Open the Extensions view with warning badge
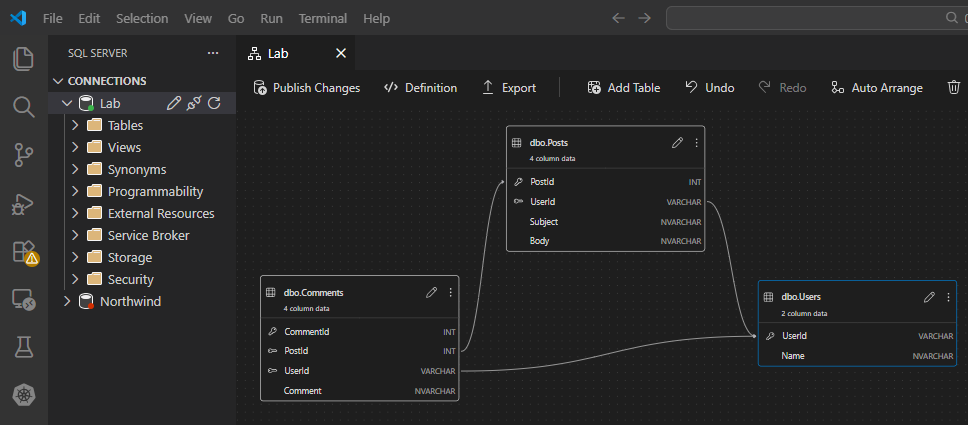 tap(23, 251)
